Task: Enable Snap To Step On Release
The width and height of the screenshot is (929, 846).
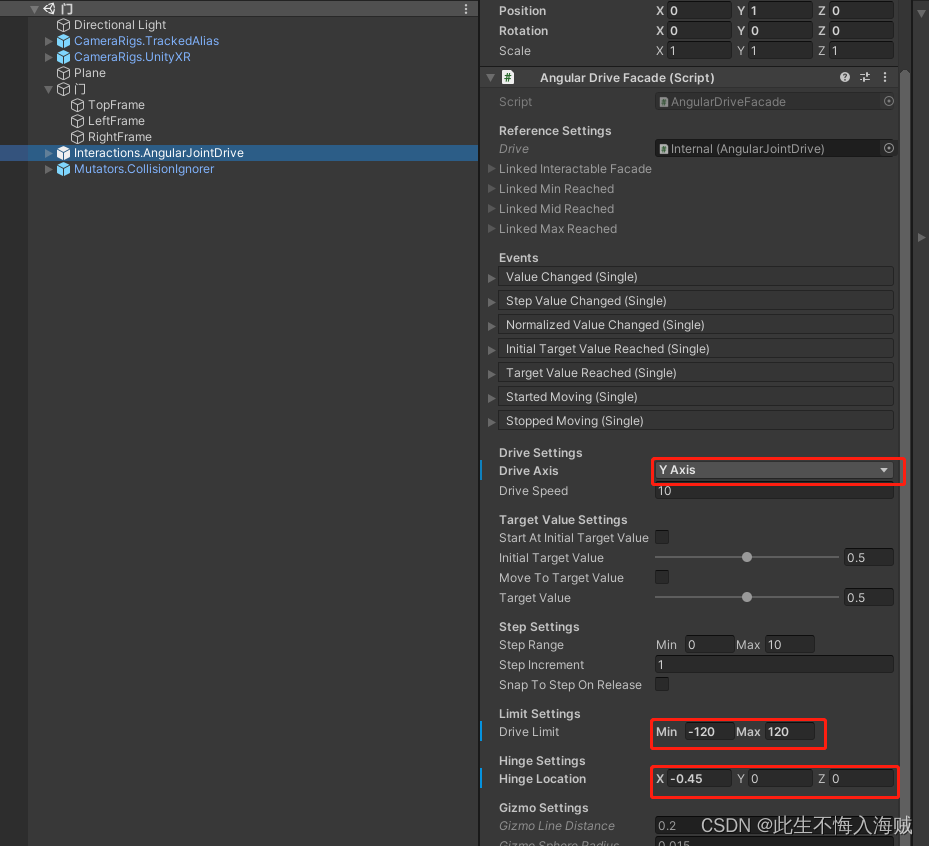Action: pos(661,684)
